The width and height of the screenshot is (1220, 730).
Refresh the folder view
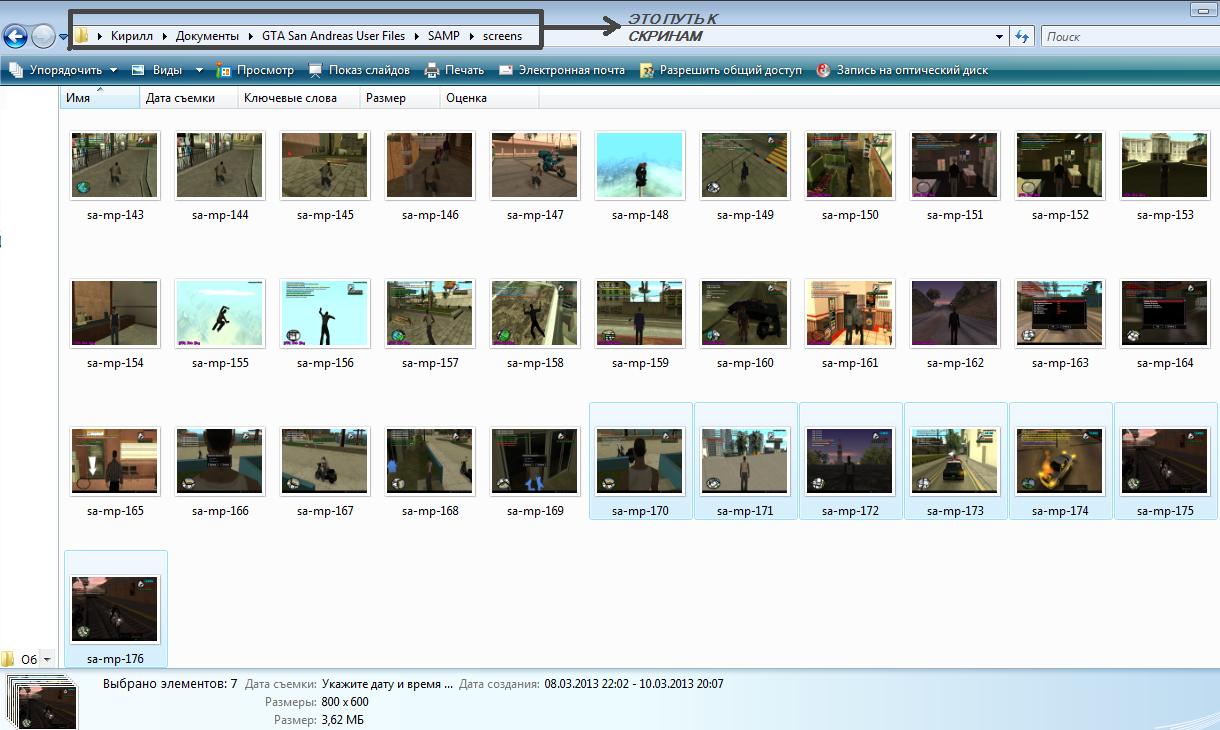(1022, 37)
